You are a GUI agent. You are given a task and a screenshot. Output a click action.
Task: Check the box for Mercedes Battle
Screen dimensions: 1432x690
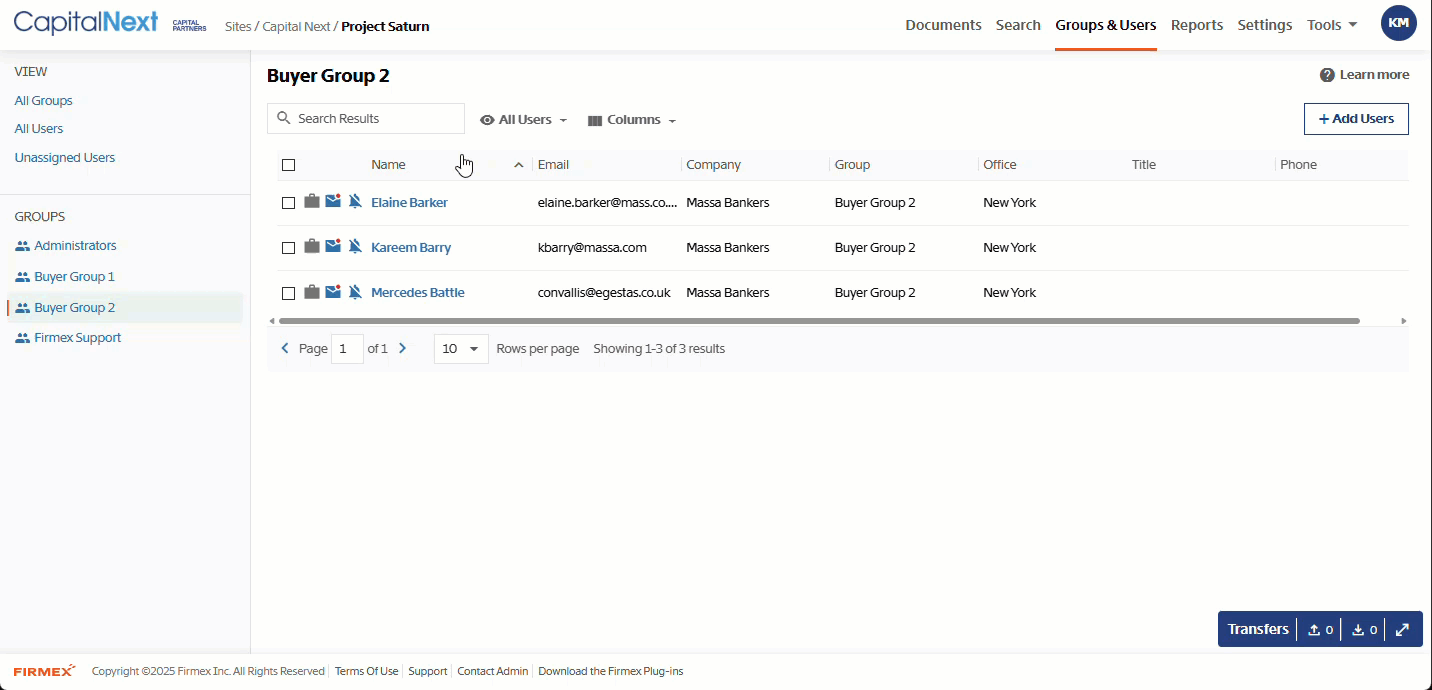pyautogui.click(x=289, y=293)
